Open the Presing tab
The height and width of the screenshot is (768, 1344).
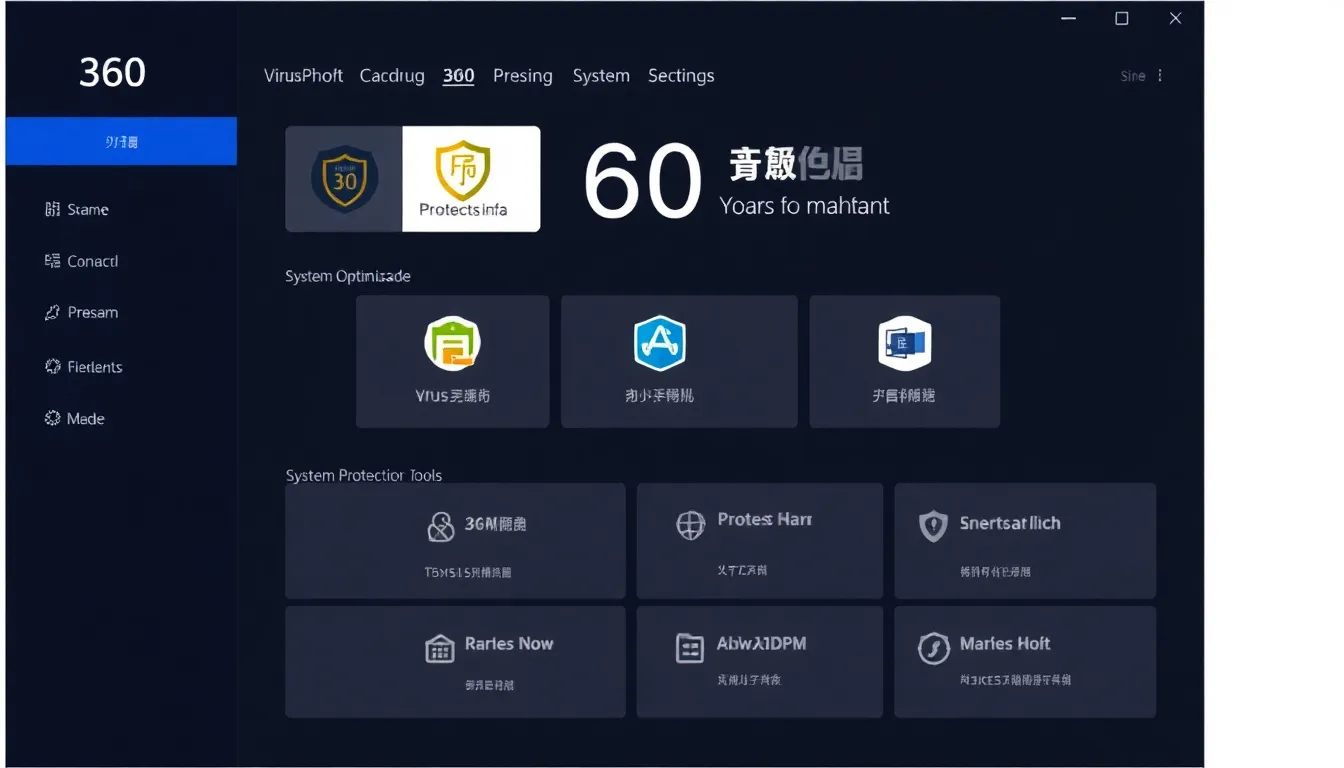[x=523, y=76]
